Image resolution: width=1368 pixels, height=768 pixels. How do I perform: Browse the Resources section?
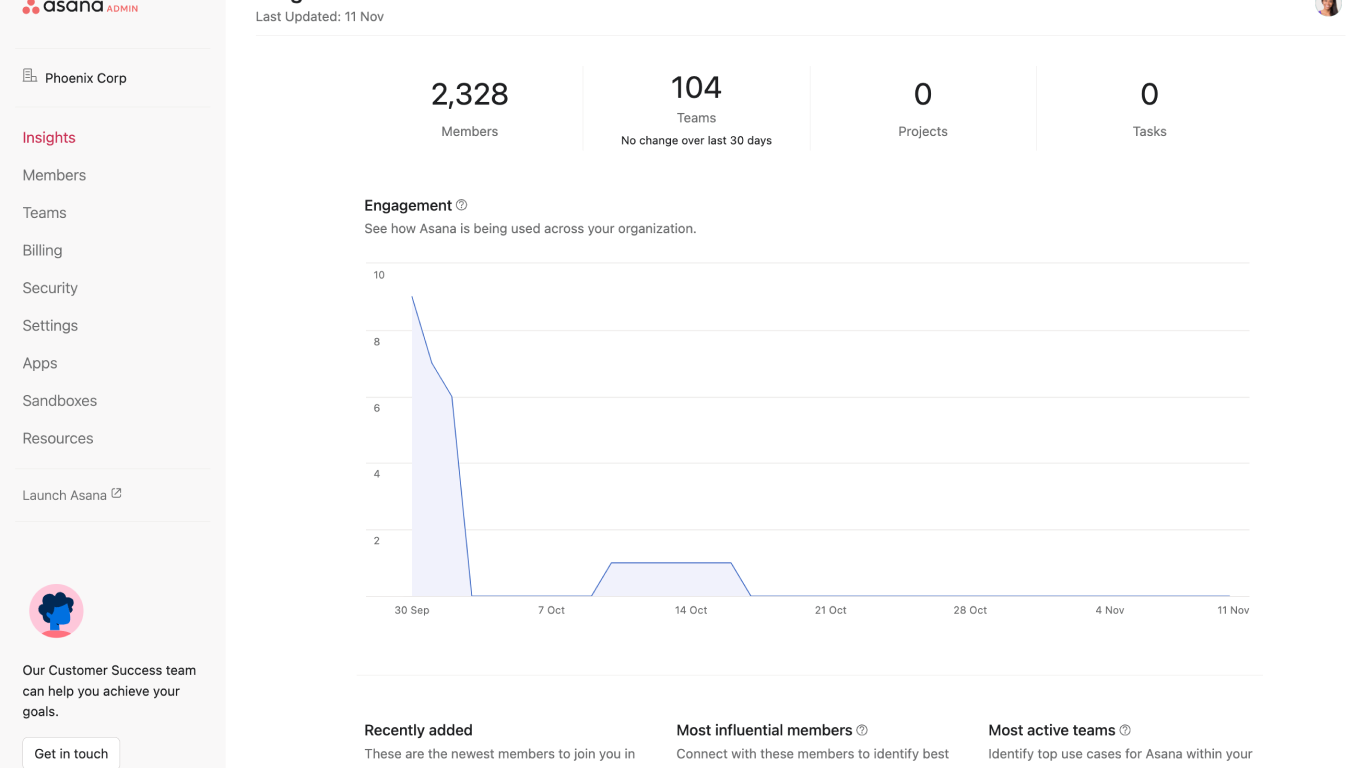(x=57, y=438)
